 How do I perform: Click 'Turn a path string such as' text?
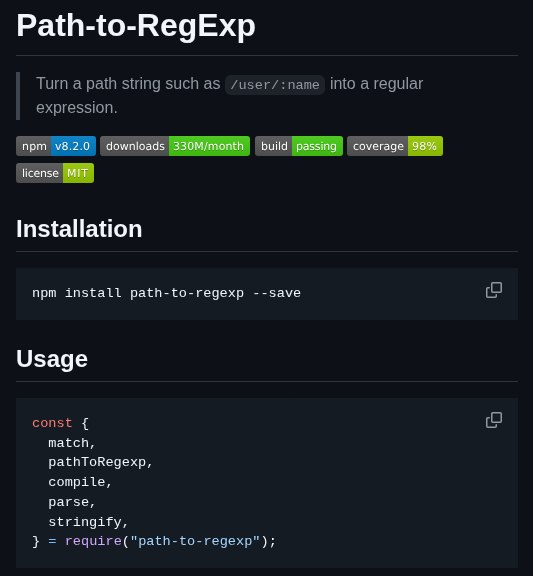[128, 84]
